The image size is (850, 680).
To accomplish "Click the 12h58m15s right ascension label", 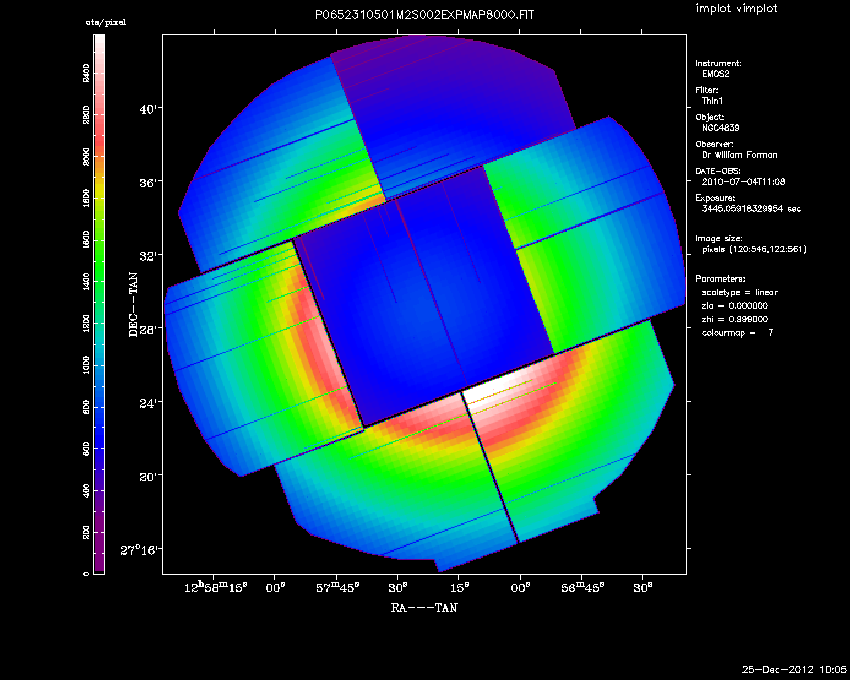I will 216,587.
